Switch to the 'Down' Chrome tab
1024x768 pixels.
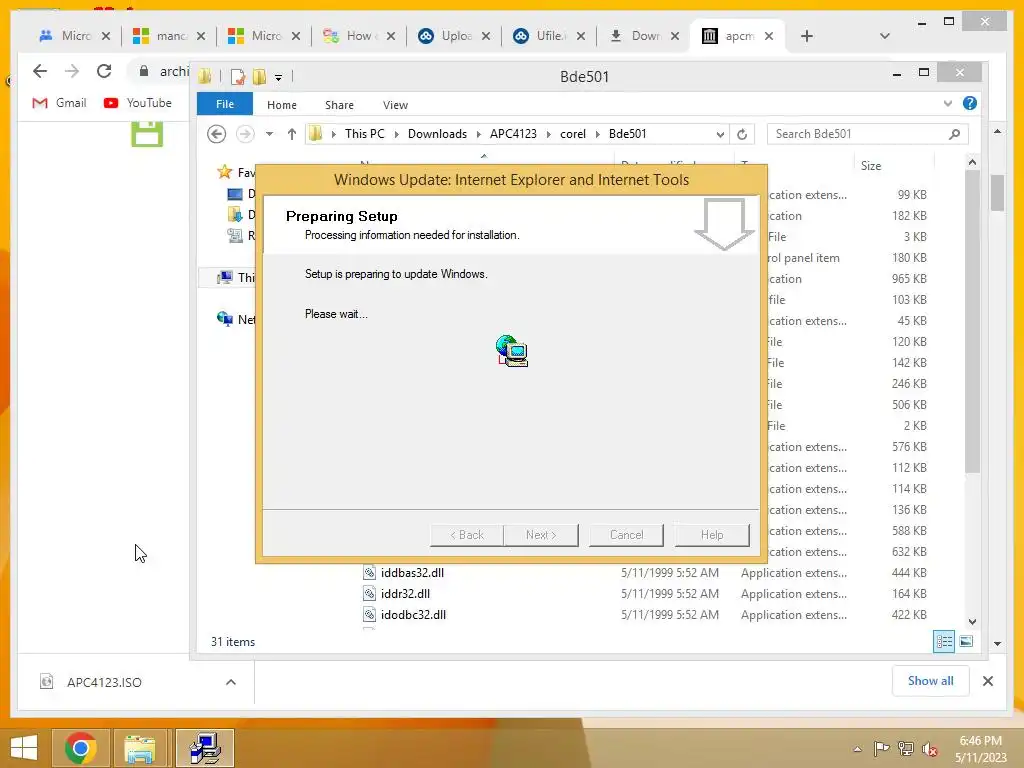[643, 36]
